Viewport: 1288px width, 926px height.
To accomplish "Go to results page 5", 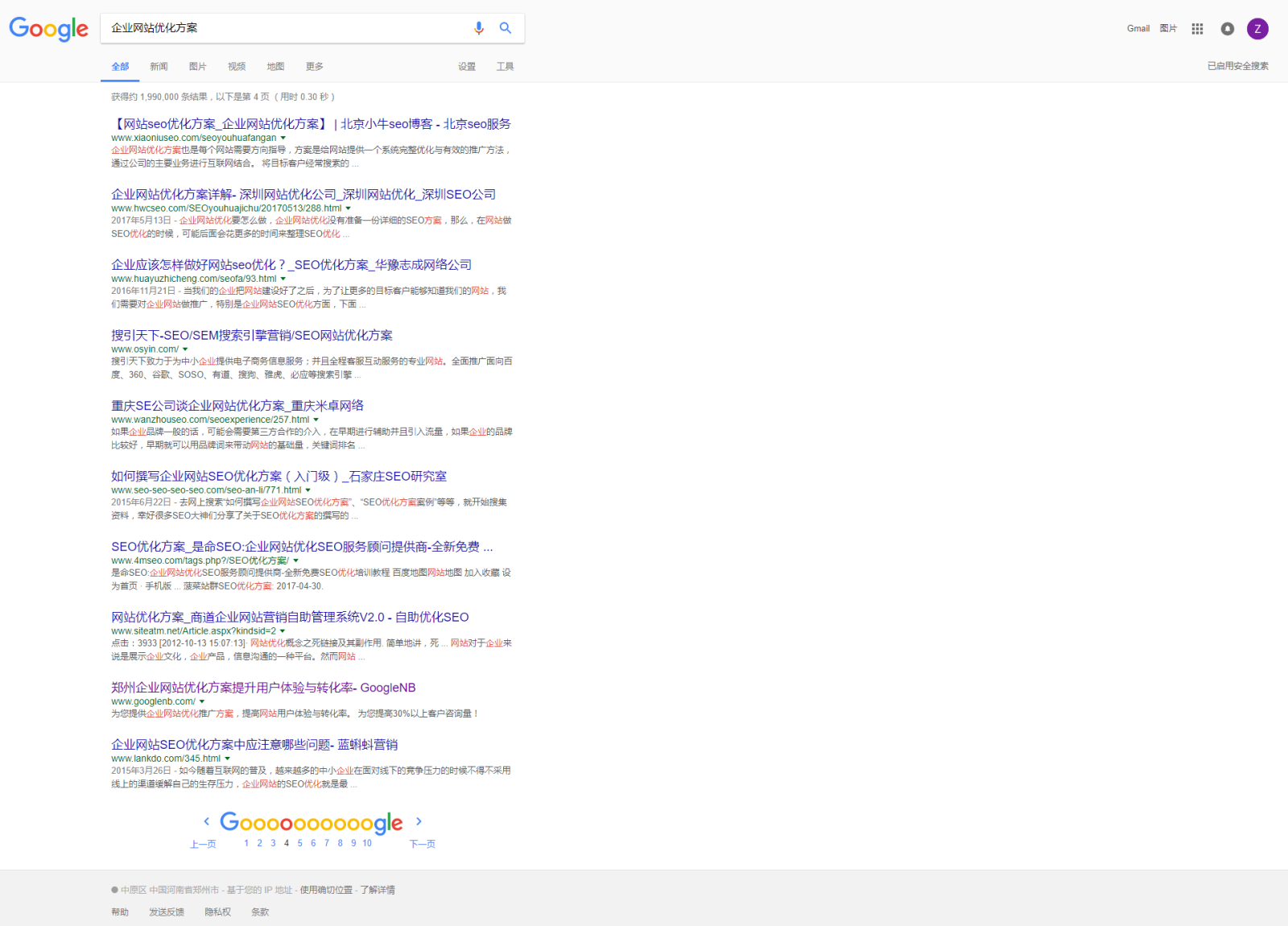I will tap(300, 843).
